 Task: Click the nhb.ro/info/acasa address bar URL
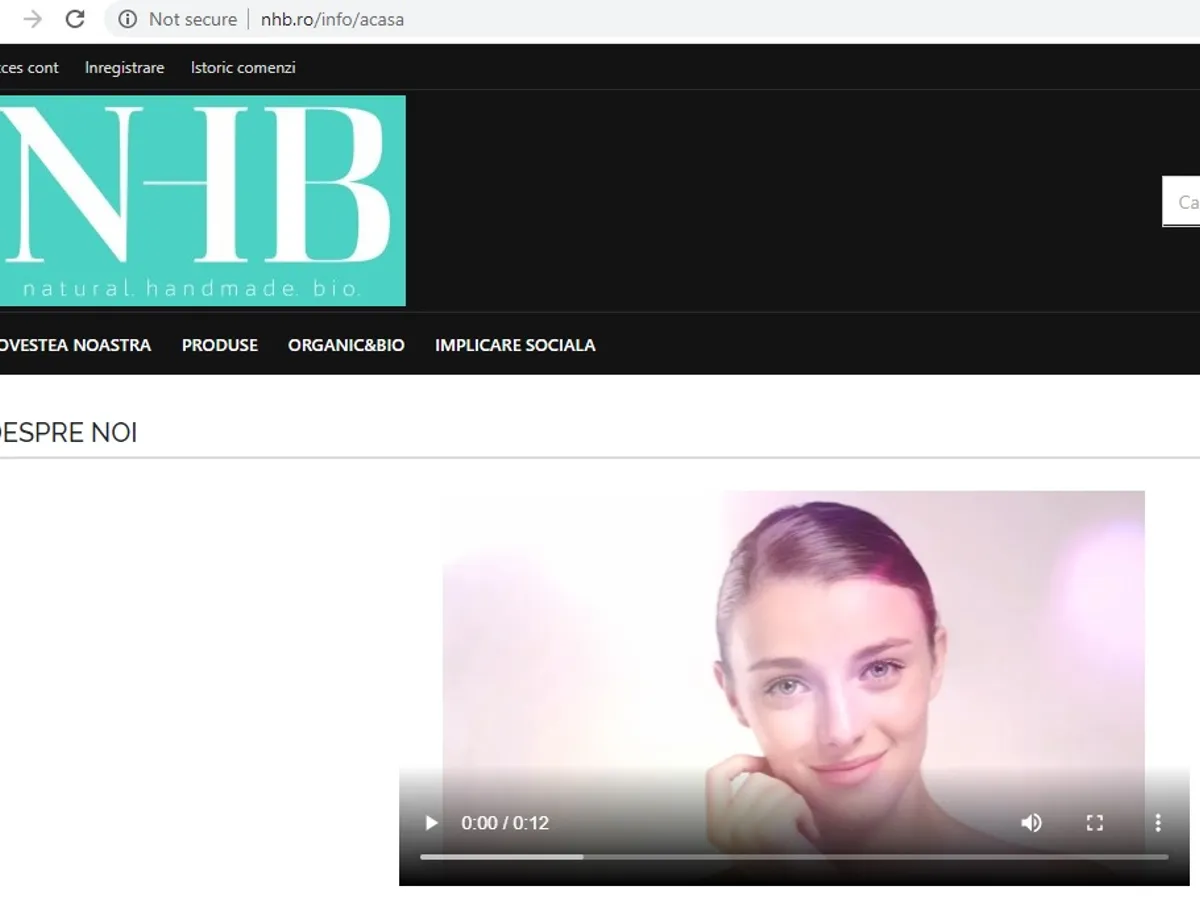coord(332,19)
